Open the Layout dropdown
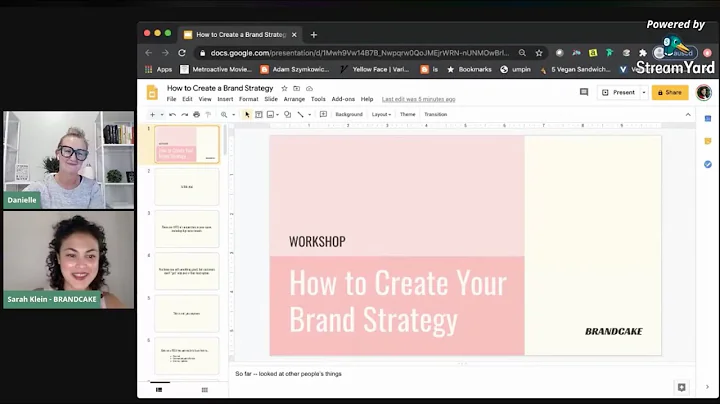The height and width of the screenshot is (404, 720). tap(381, 114)
